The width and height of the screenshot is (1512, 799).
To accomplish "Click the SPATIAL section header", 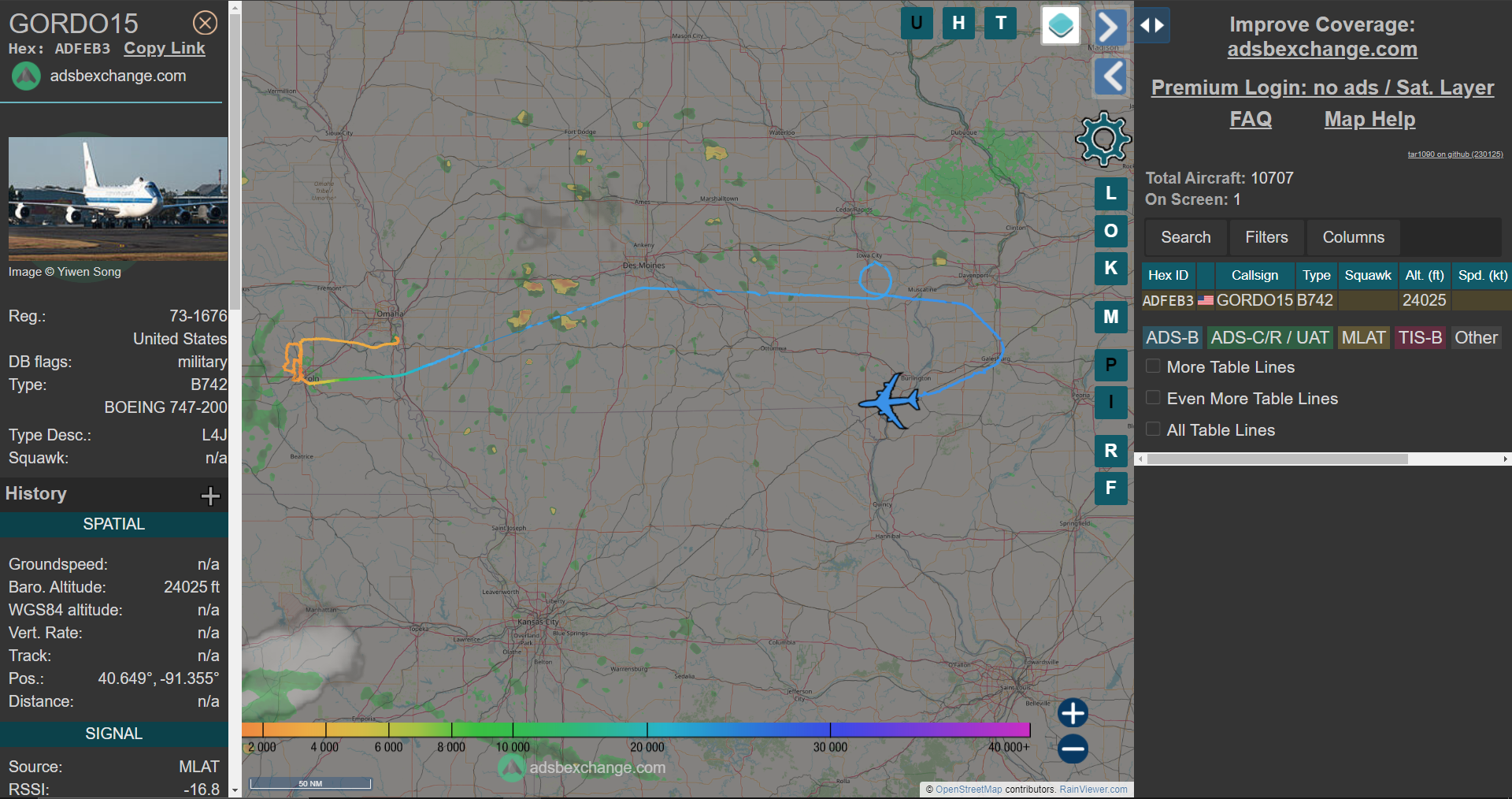I will click(114, 524).
